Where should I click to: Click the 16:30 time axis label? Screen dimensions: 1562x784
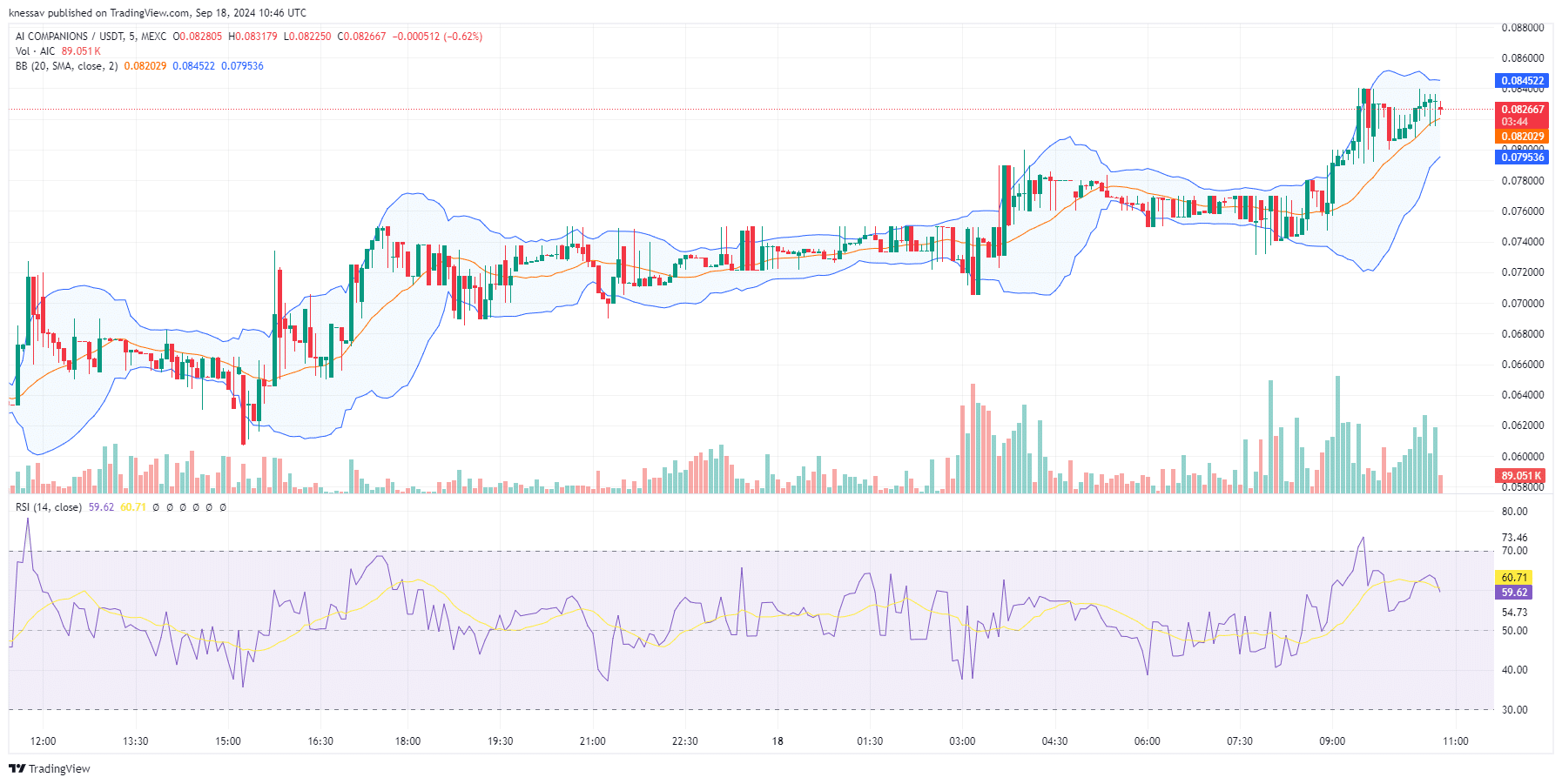320,741
